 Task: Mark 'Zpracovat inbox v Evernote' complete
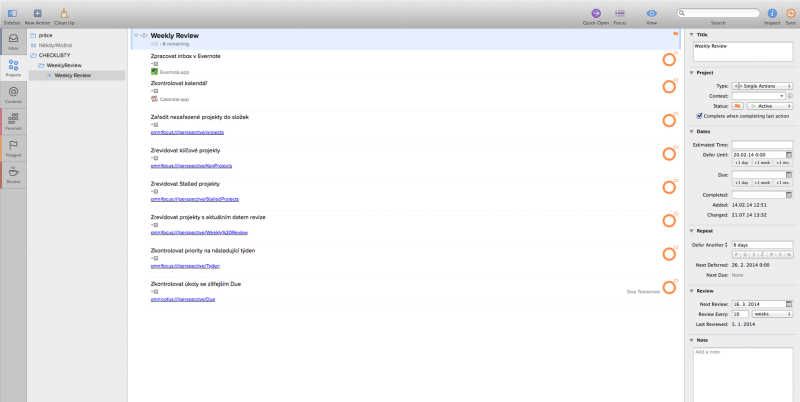click(x=669, y=60)
